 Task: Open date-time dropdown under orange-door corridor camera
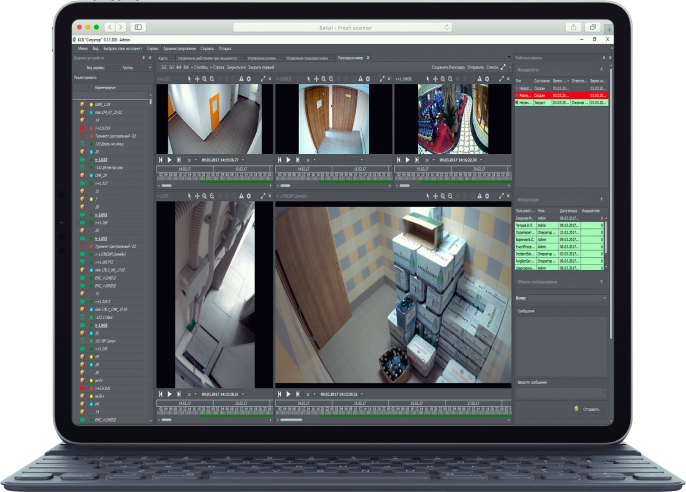point(243,160)
